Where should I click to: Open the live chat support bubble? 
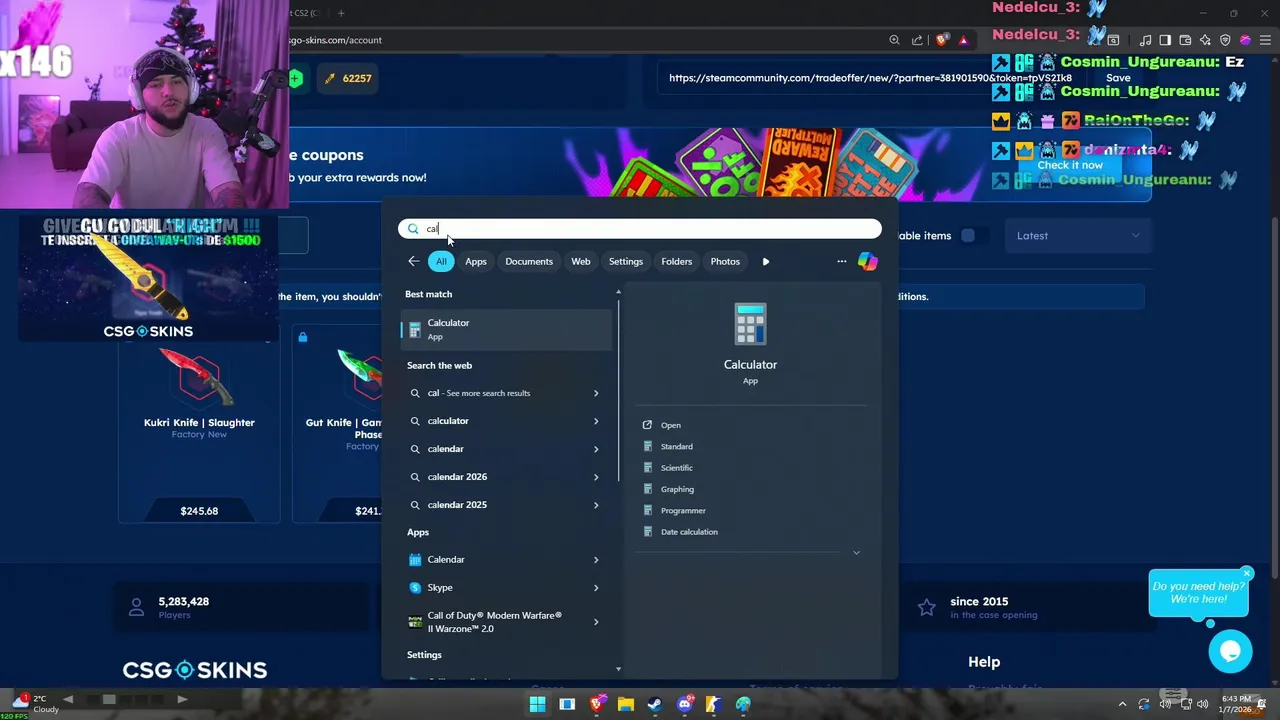tap(1230, 652)
